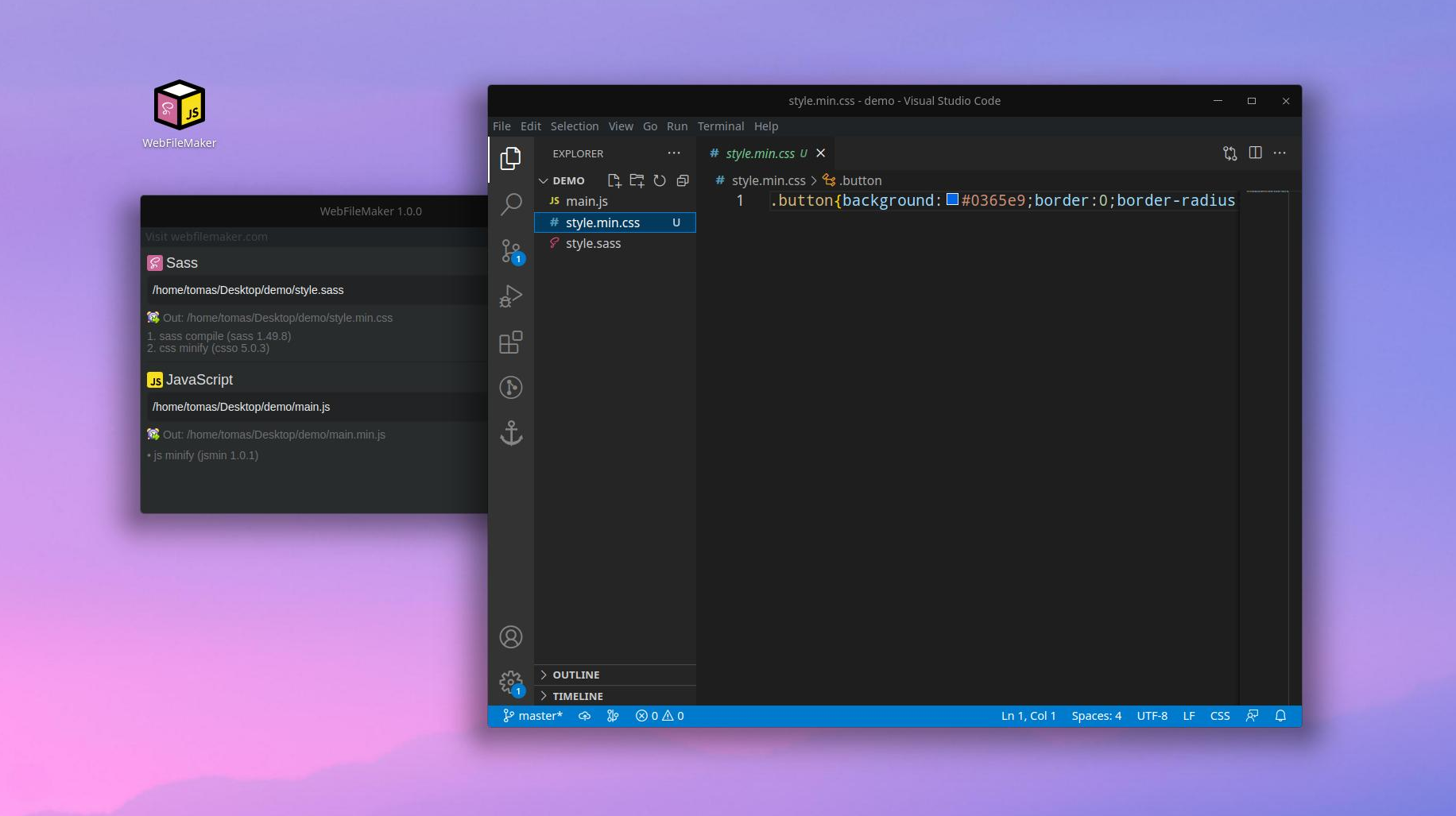Screen dimensions: 1456x816
Task: Split the editor to the right
Action: pyautogui.click(x=1256, y=153)
